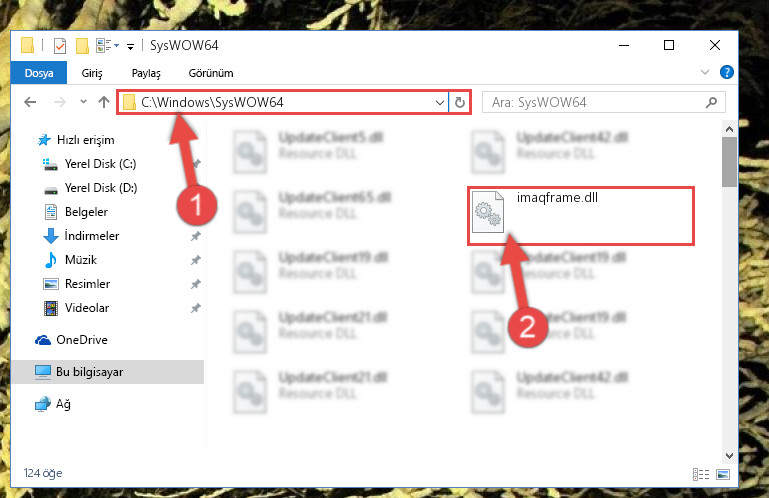
Task: Select the imaqframe.dll file
Action: click(x=581, y=216)
